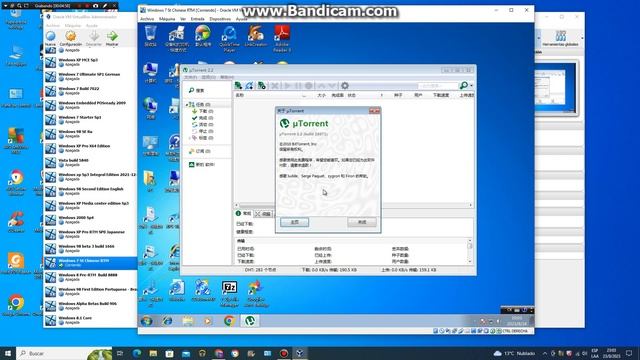Switch to Trackers tab in µTorrent detail pane

(263, 214)
